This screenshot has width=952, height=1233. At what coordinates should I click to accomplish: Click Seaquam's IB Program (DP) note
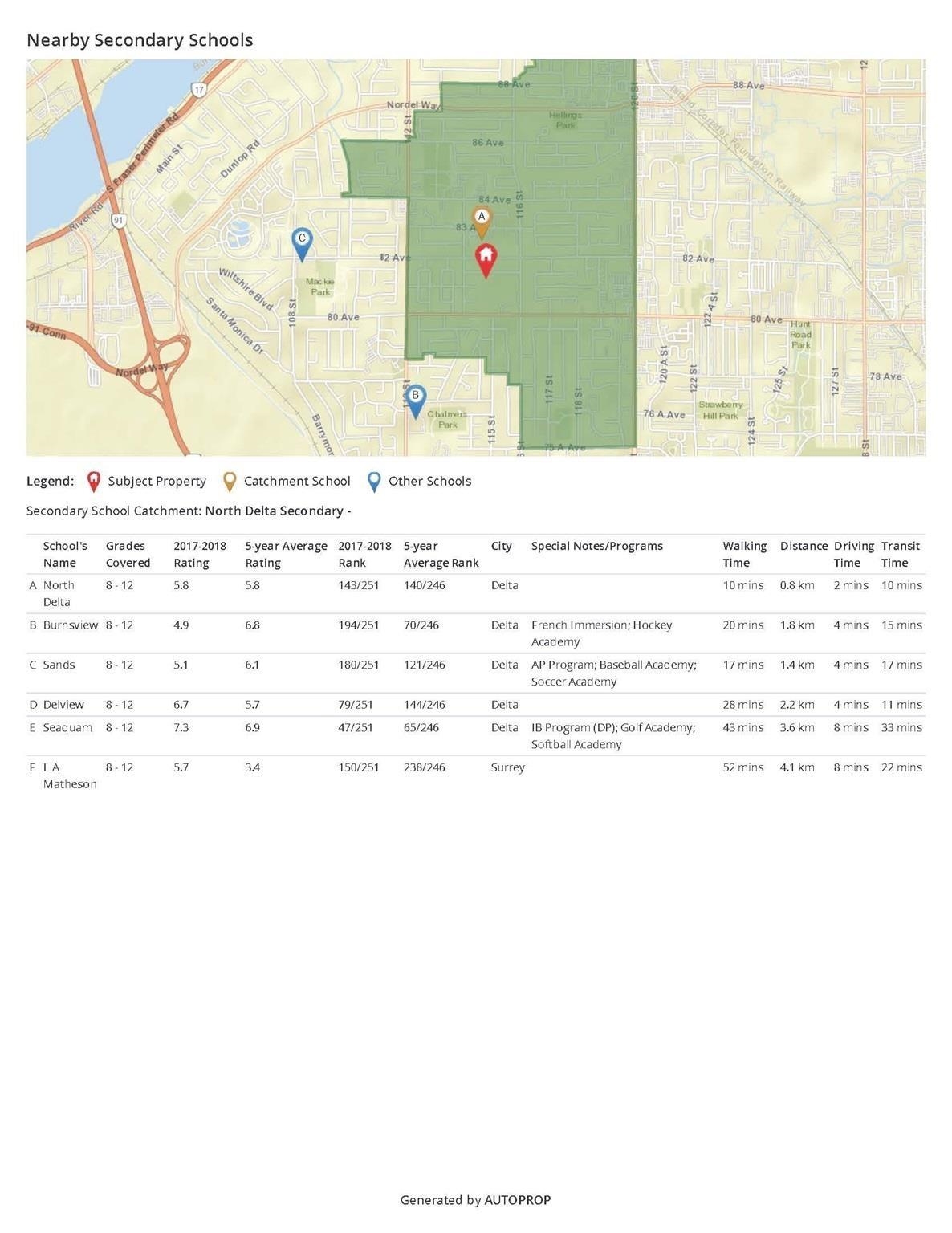click(612, 735)
